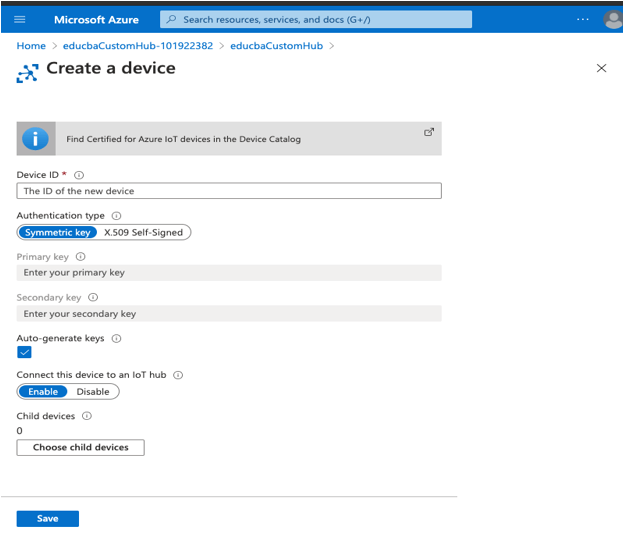Viewport: 623px width, 533px height.
Task: Click the Authentication type label
Action: pos(60,216)
